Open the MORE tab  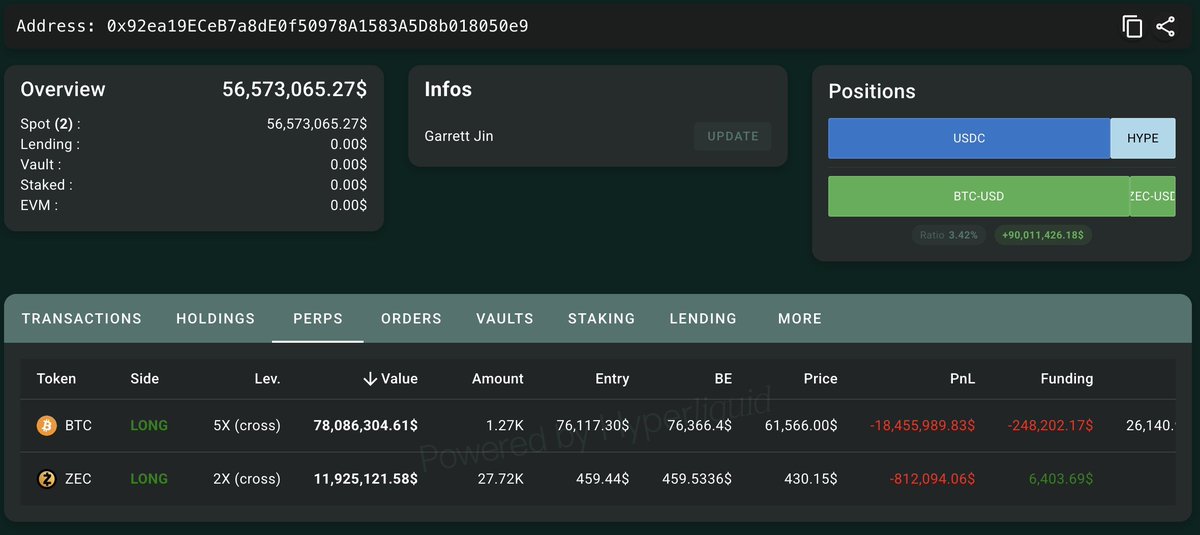click(800, 319)
